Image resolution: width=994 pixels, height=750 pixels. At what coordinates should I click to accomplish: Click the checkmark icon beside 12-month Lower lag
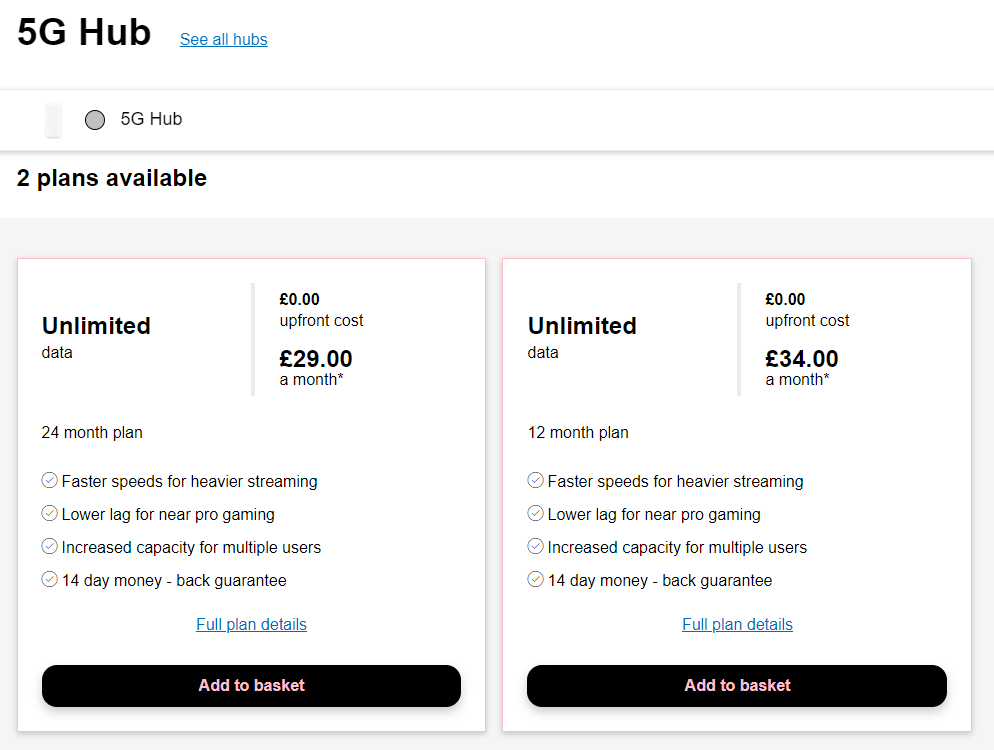click(x=536, y=514)
